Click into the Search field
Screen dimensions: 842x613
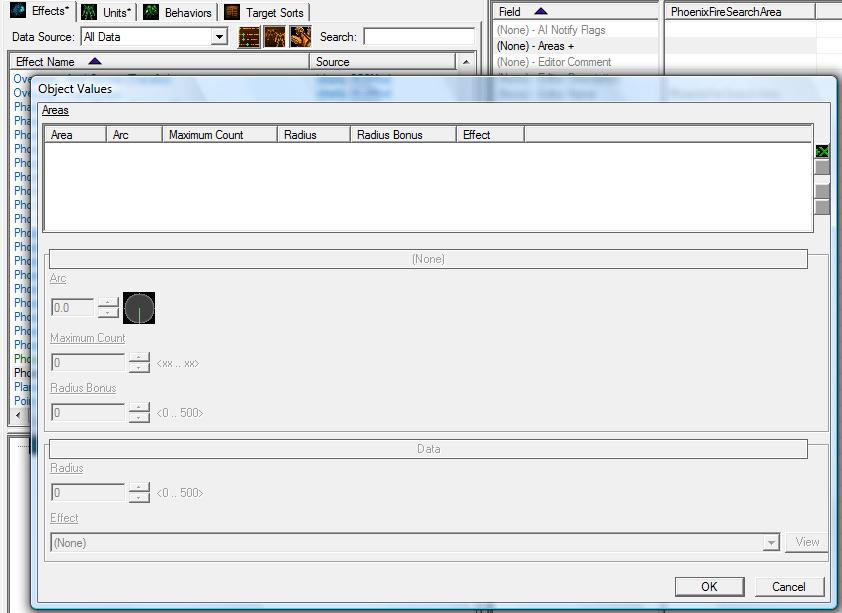point(419,37)
